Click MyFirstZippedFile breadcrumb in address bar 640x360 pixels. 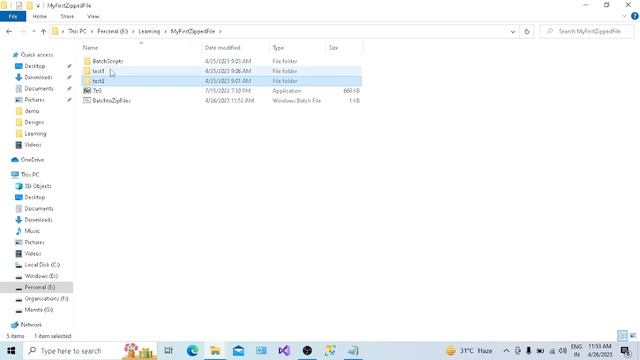point(193,31)
